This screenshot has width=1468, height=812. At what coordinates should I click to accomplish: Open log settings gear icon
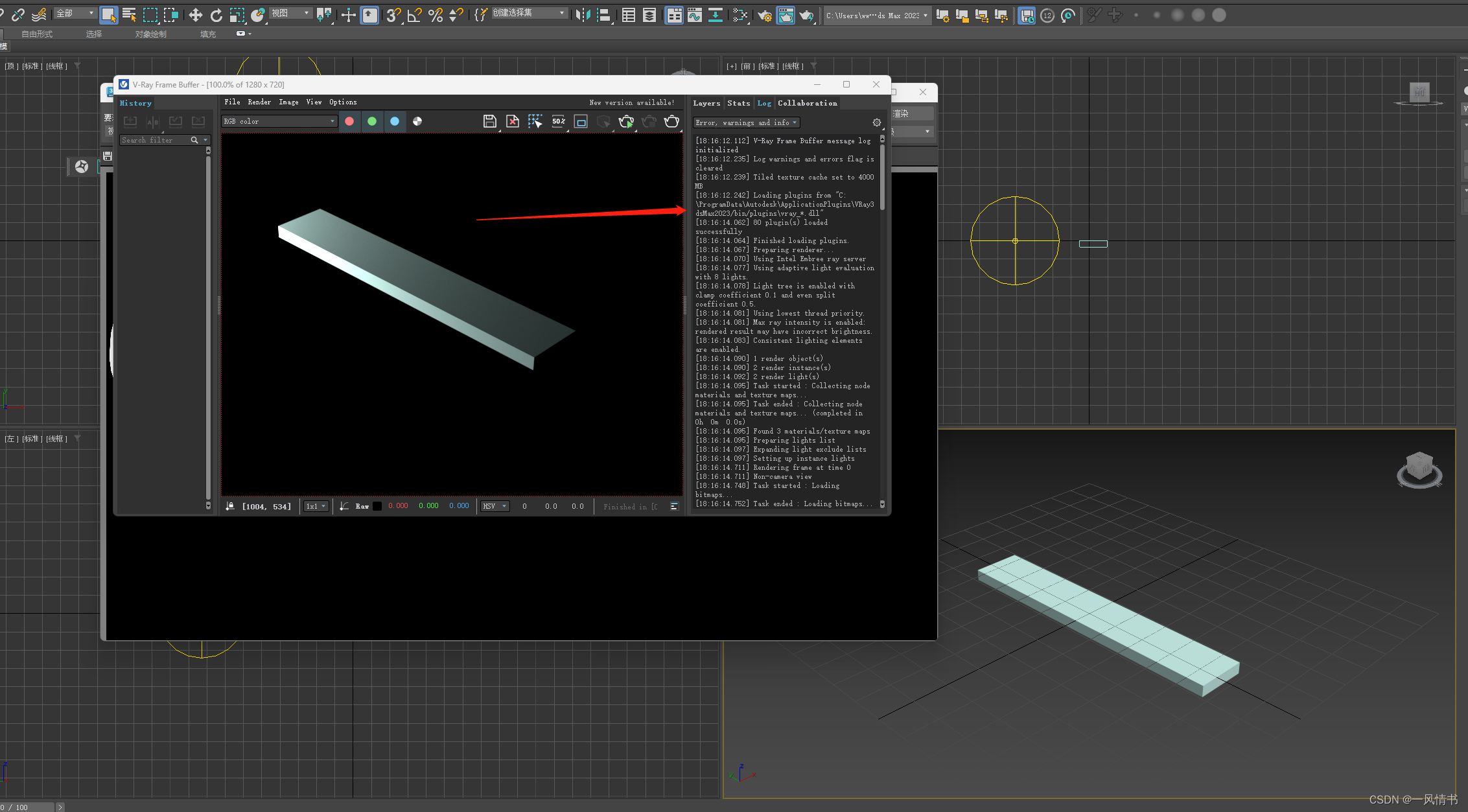click(x=877, y=122)
